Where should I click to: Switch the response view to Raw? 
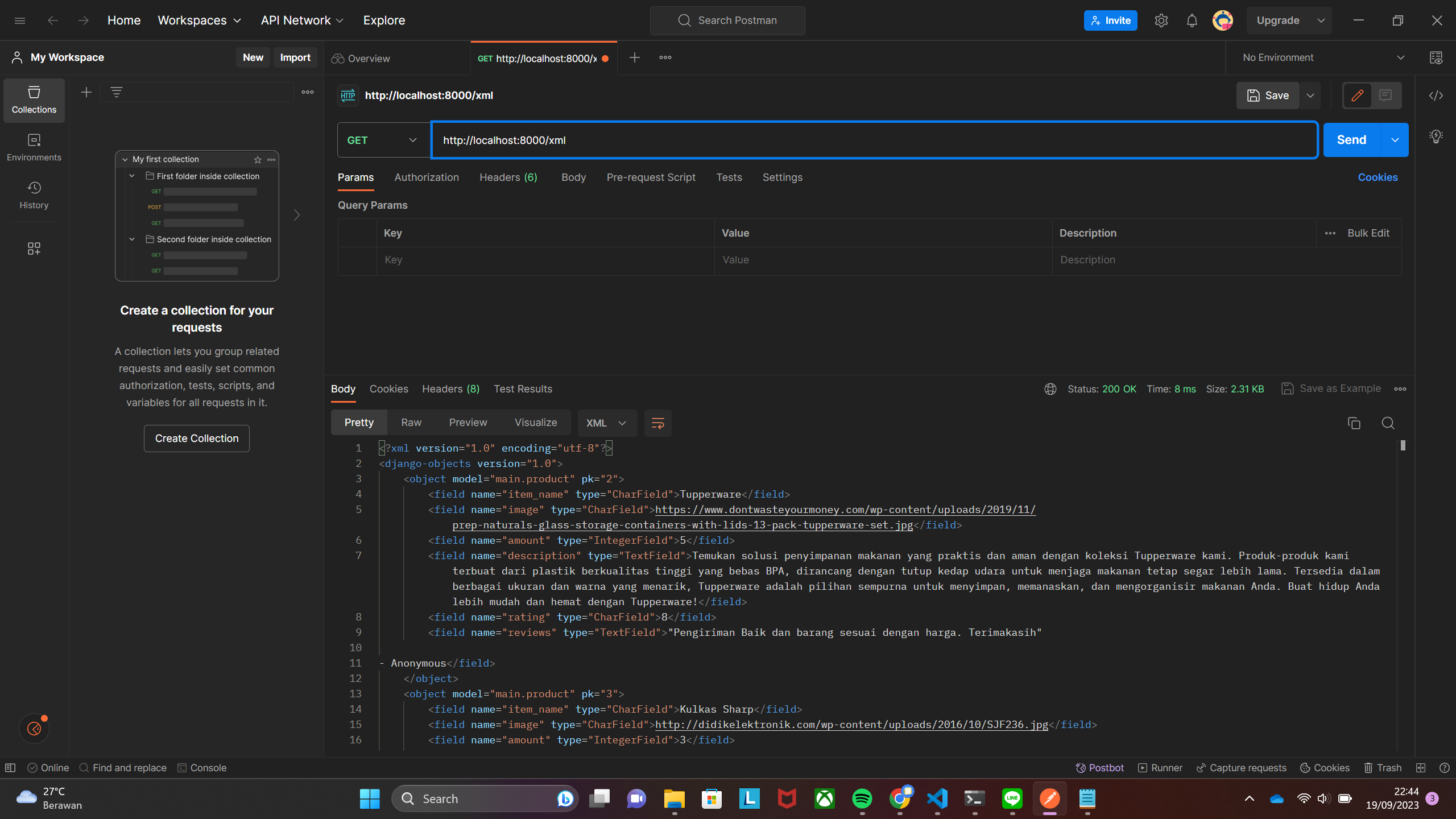pyautogui.click(x=411, y=423)
